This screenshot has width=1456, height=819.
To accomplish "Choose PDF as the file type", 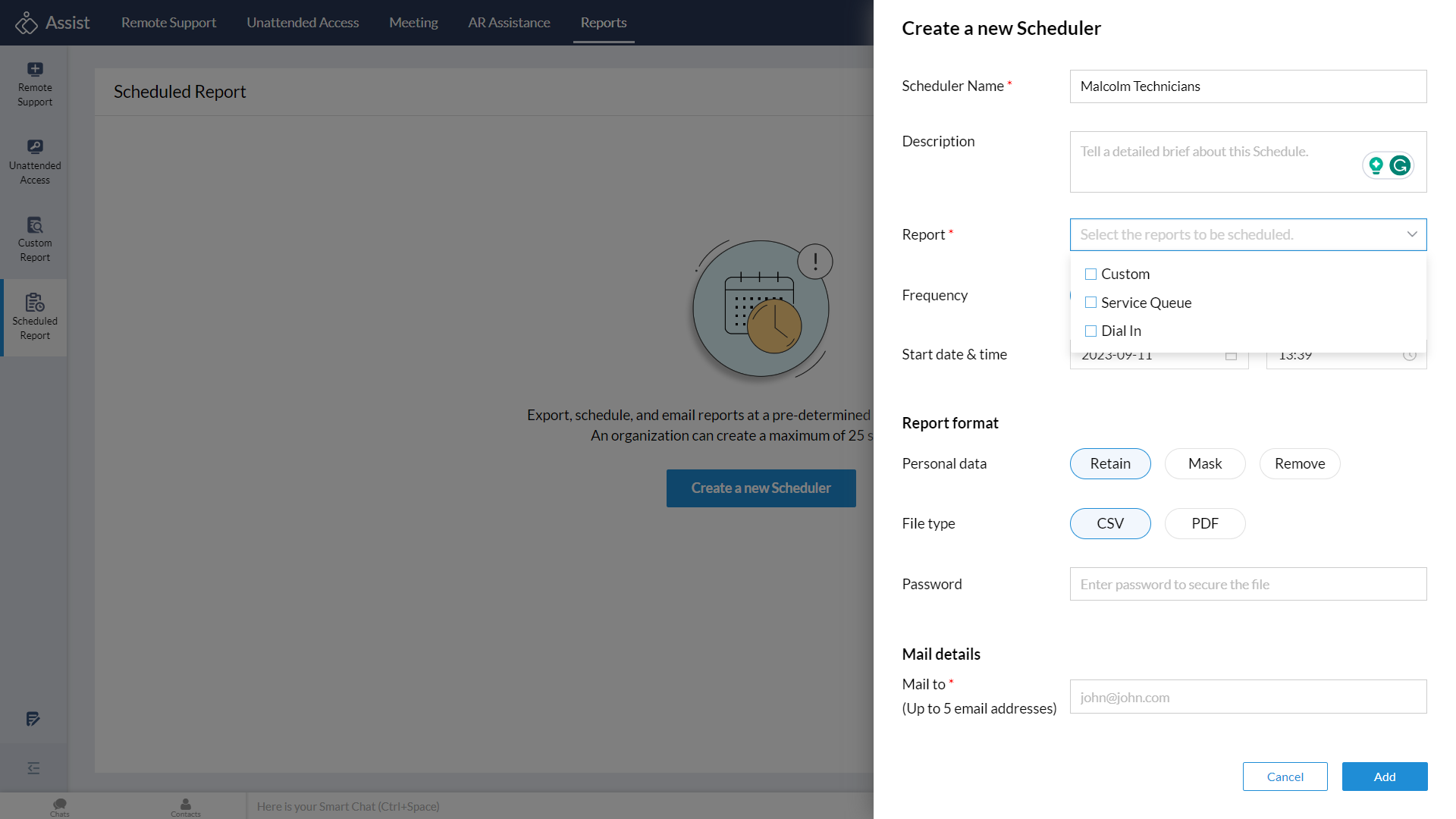I will click(x=1205, y=523).
